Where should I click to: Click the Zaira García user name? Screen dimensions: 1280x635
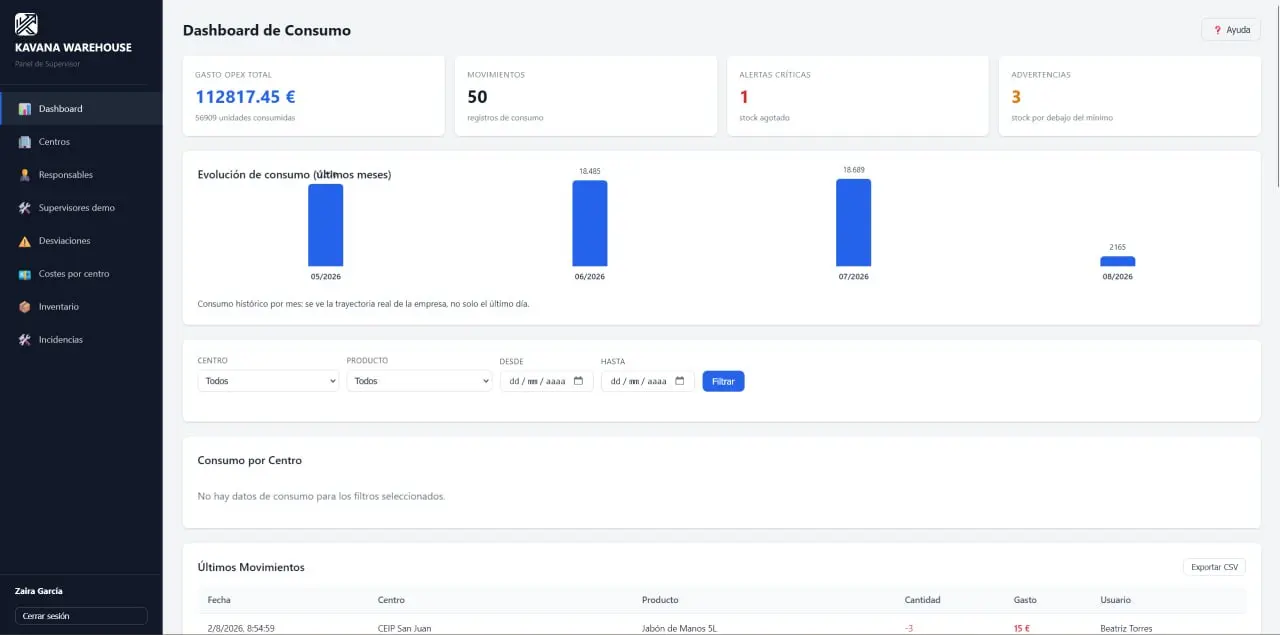pyautogui.click(x=39, y=591)
